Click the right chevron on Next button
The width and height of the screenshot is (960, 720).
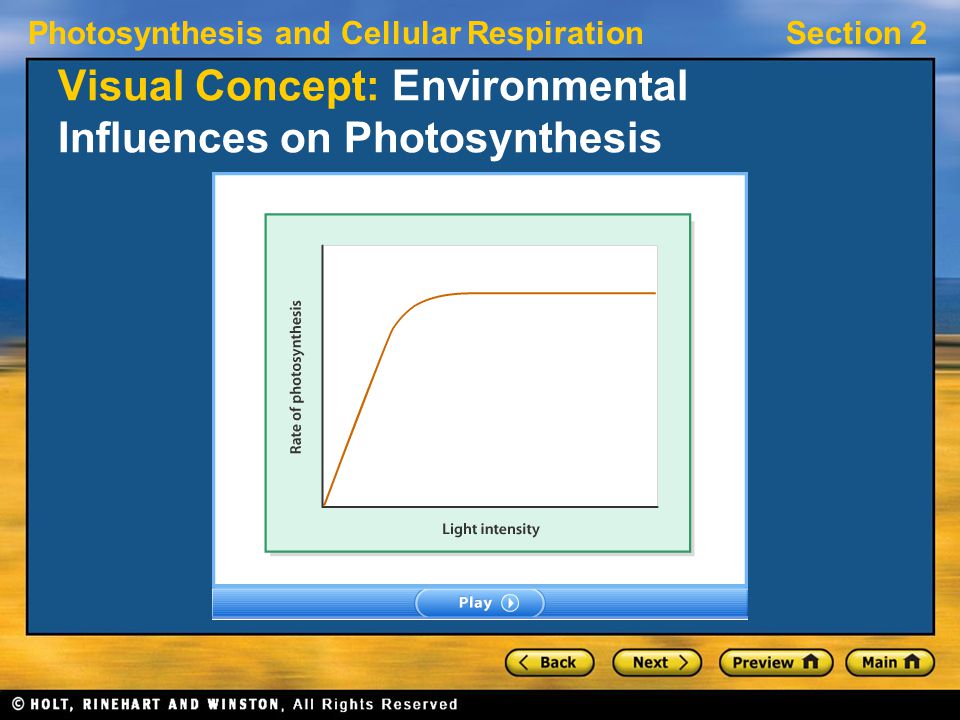coord(683,662)
